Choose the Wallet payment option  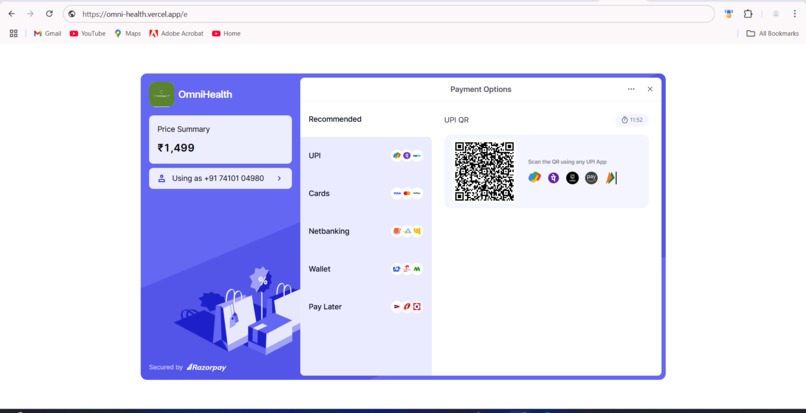pos(365,268)
